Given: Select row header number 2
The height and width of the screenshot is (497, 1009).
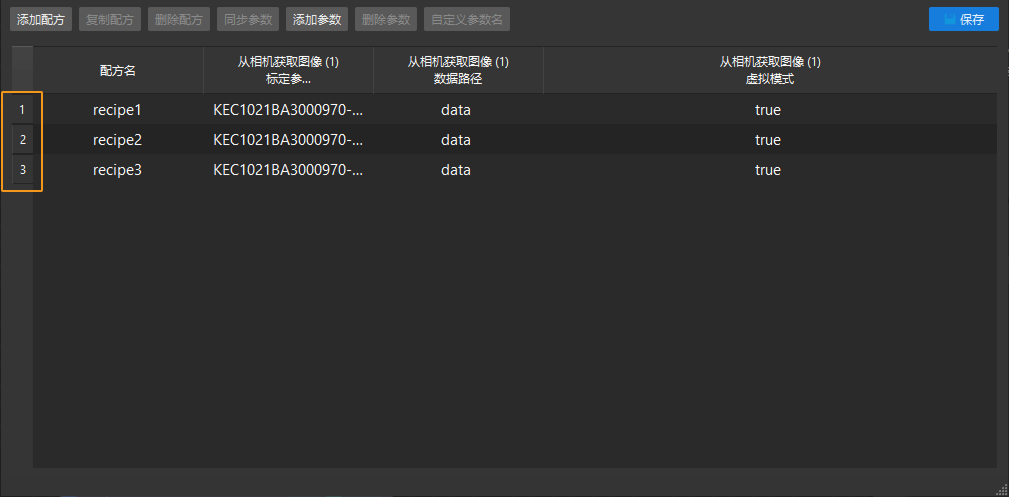Looking at the screenshot, I should pos(23,140).
